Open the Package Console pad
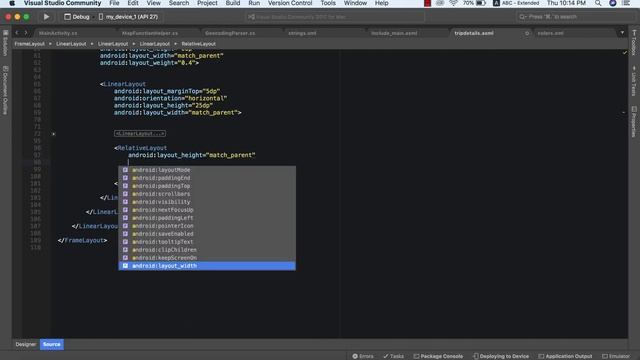640x360 pixels. tap(438, 356)
